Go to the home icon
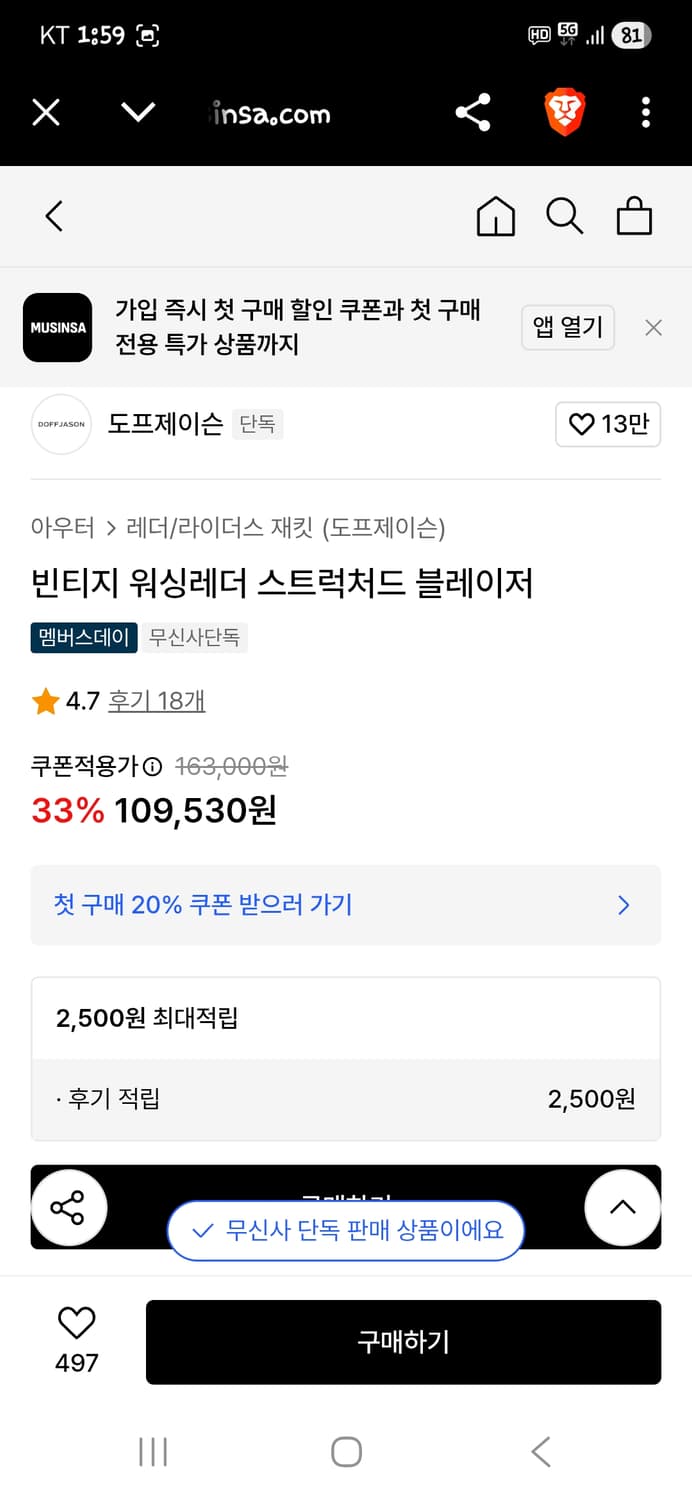This screenshot has width=692, height=1500. 495,215
